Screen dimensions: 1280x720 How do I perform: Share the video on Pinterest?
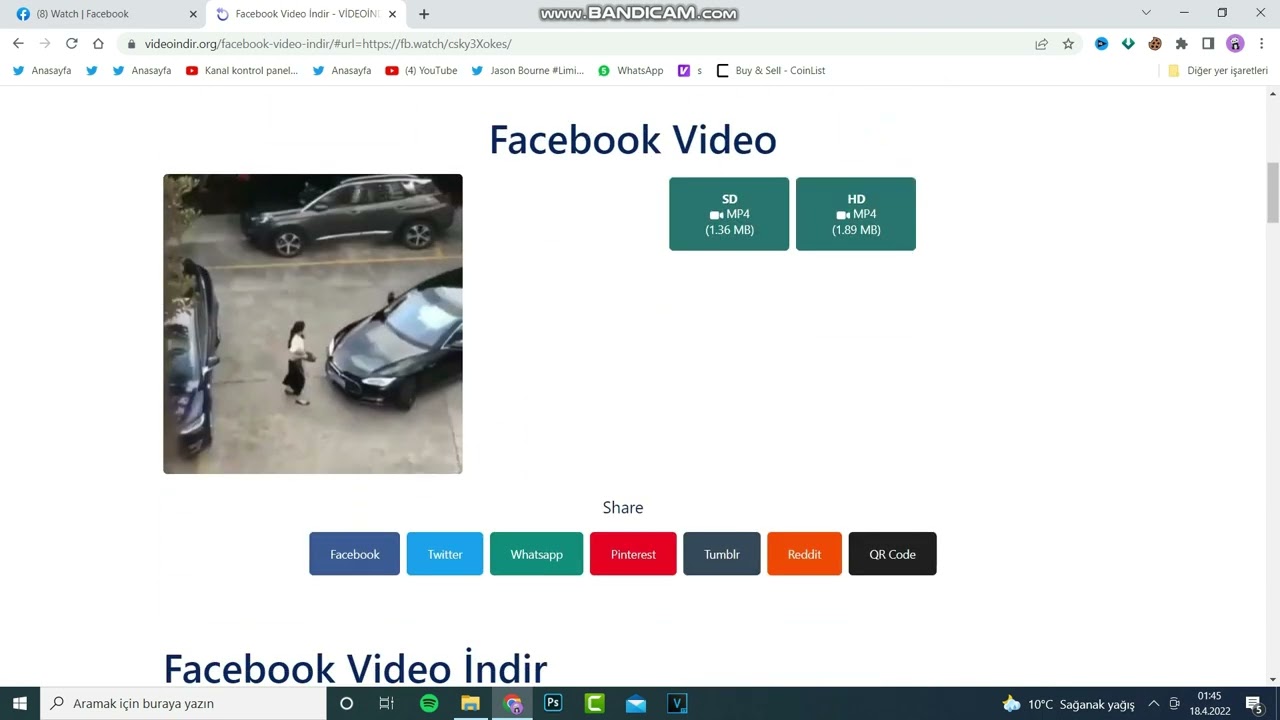point(633,554)
